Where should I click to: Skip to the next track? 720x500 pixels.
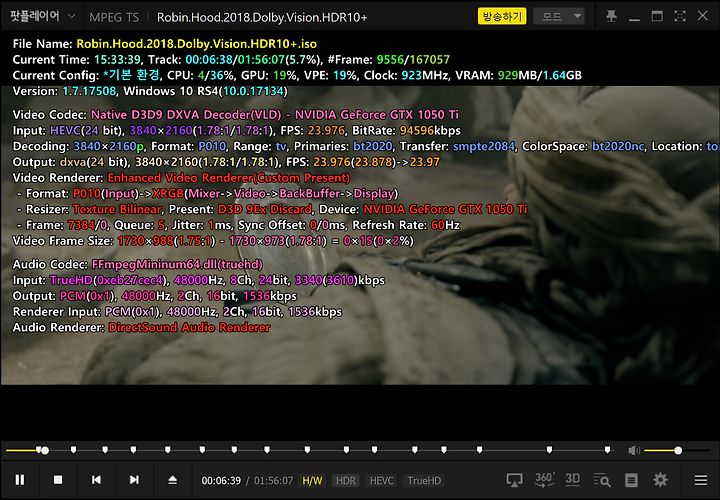click(x=134, y=480)
